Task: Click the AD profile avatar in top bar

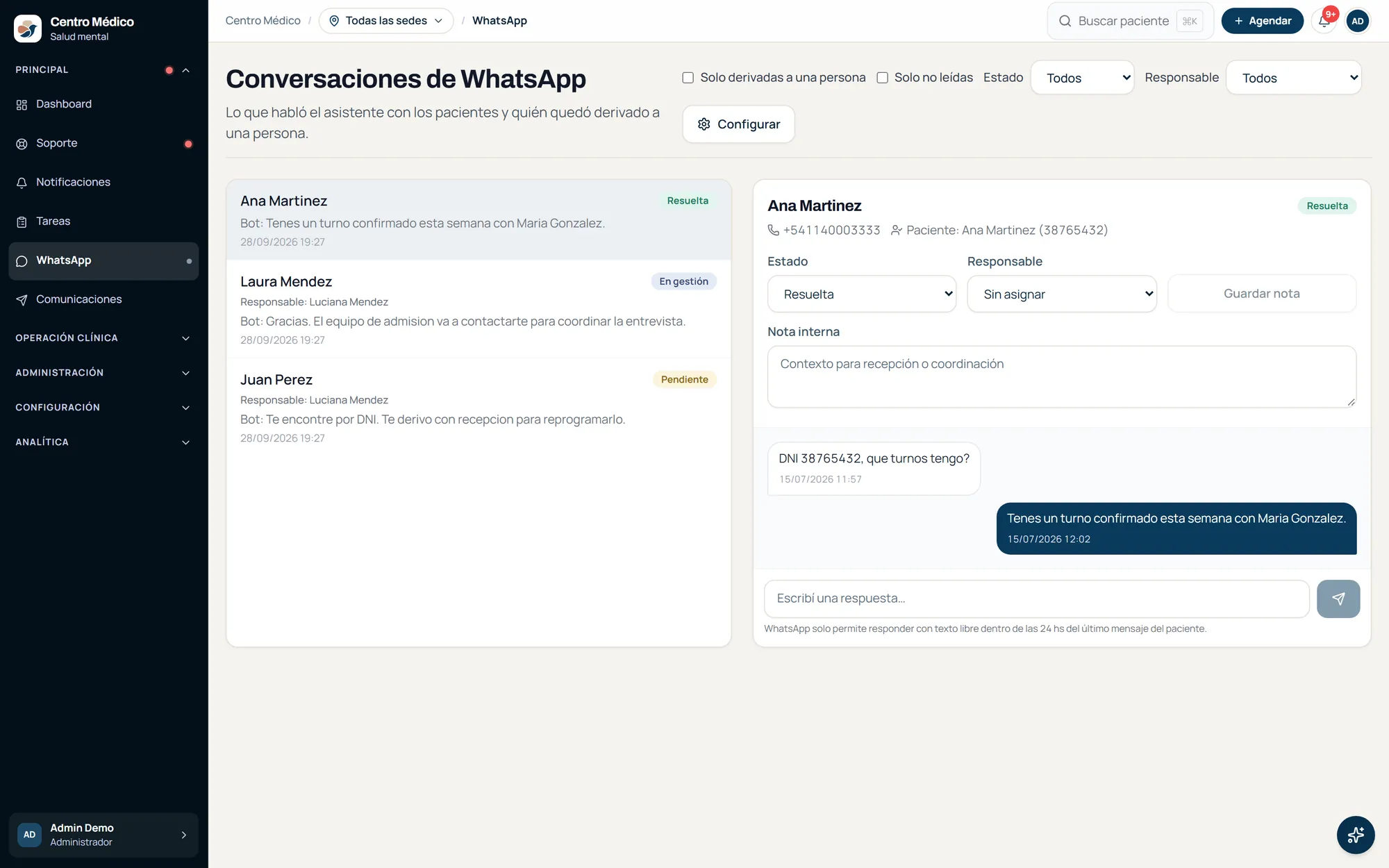Action: 1358,21
